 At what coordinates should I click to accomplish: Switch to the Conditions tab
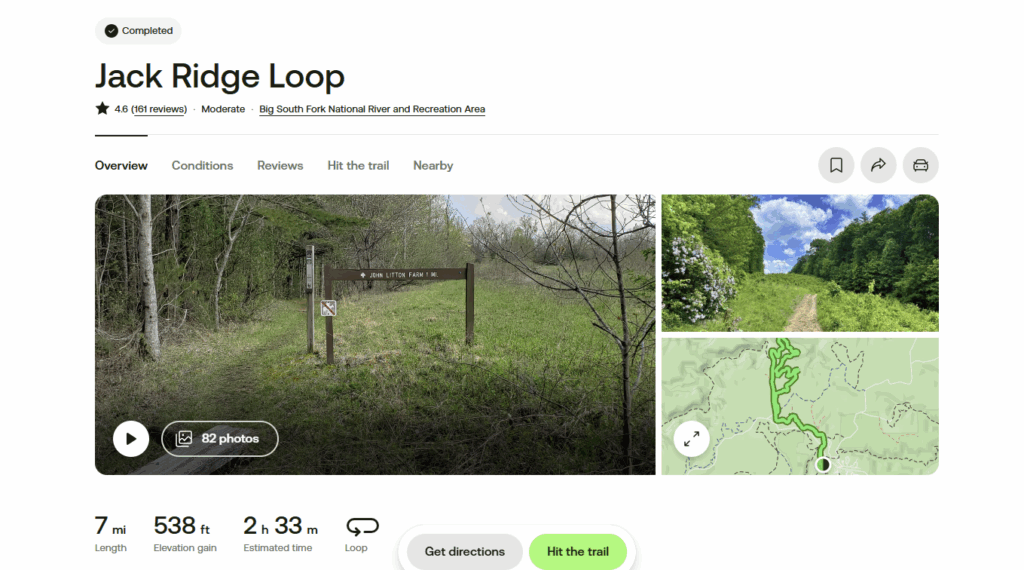pos(202,166)
